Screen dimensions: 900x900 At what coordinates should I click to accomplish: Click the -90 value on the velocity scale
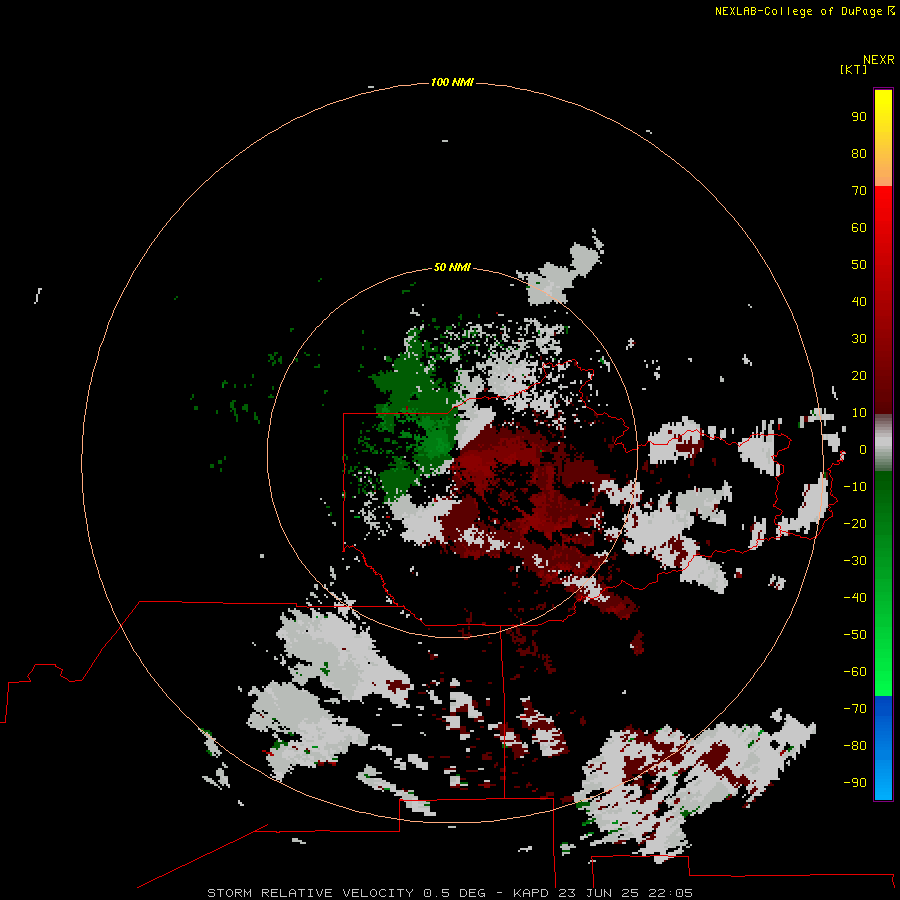855,782
